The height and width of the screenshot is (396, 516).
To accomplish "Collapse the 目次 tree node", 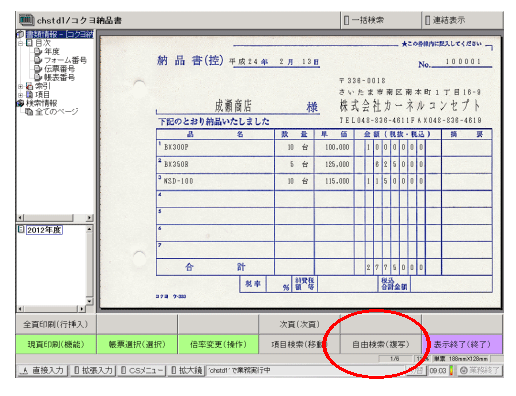I will (21, 43).
